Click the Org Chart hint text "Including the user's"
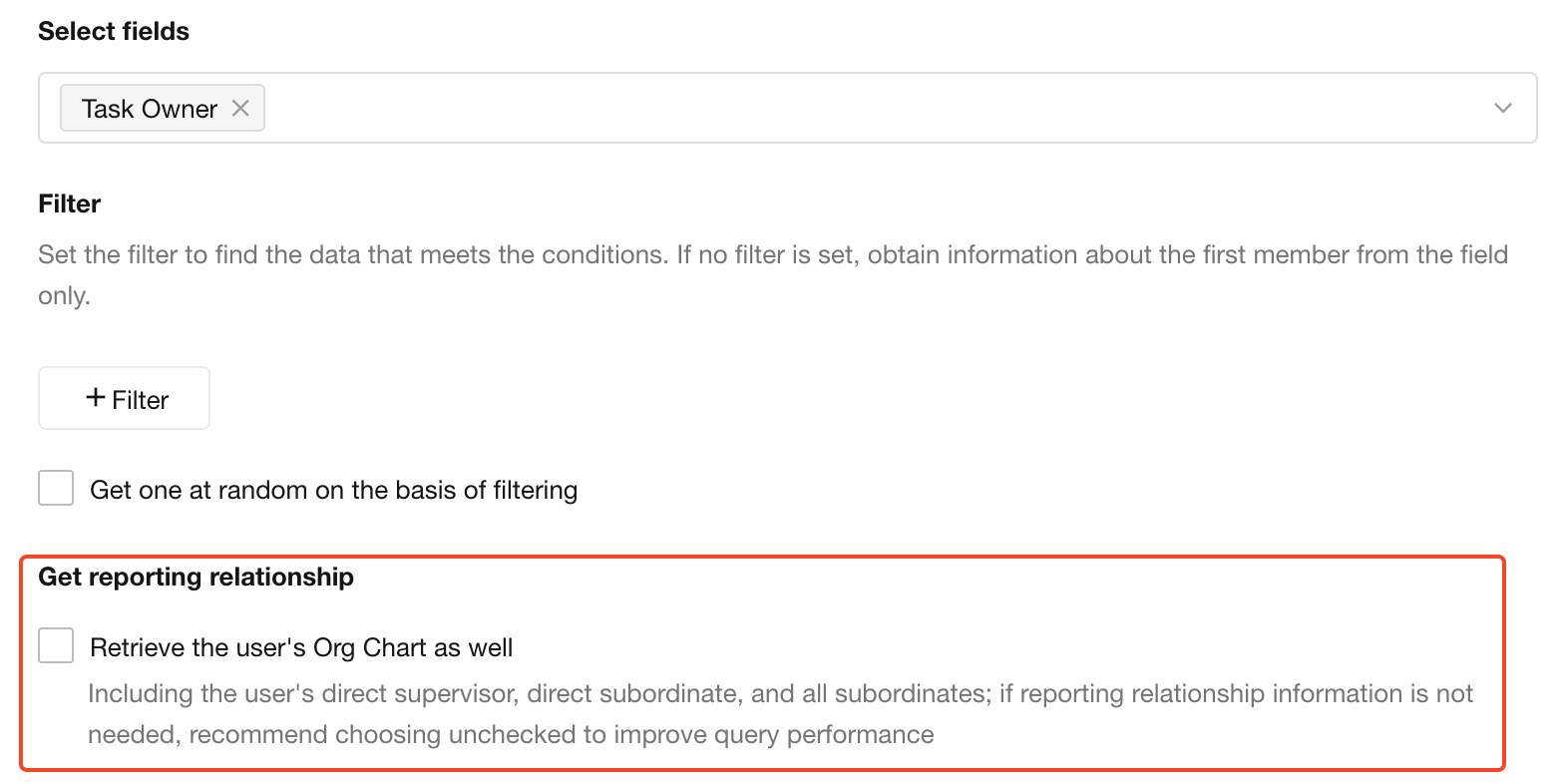 780,713
